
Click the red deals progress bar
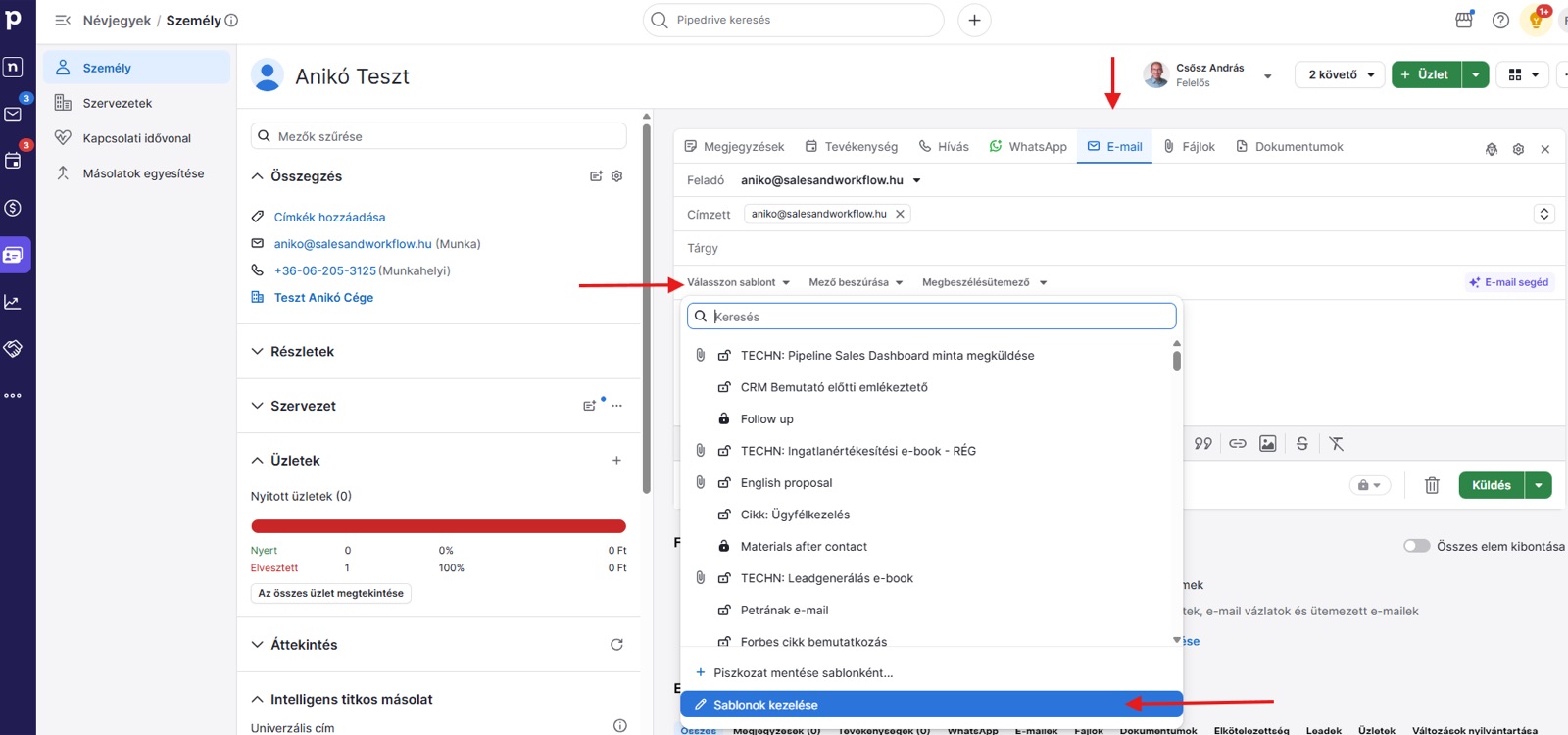click(438, 526)
